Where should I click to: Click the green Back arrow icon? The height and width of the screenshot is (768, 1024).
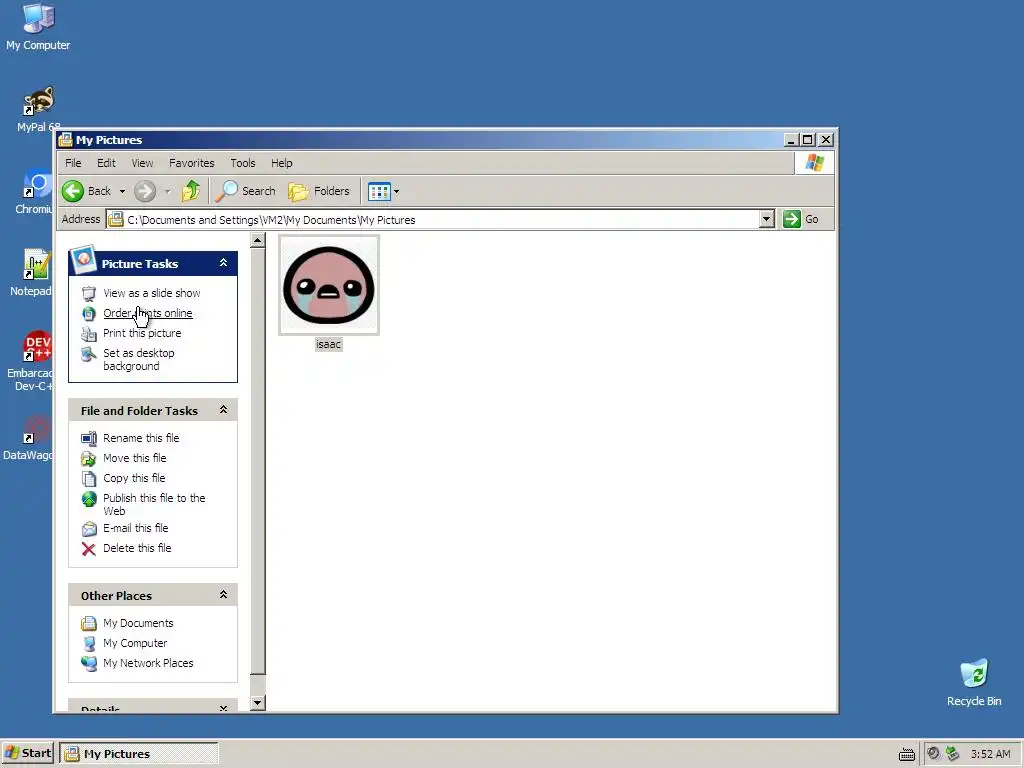point(73,191)
